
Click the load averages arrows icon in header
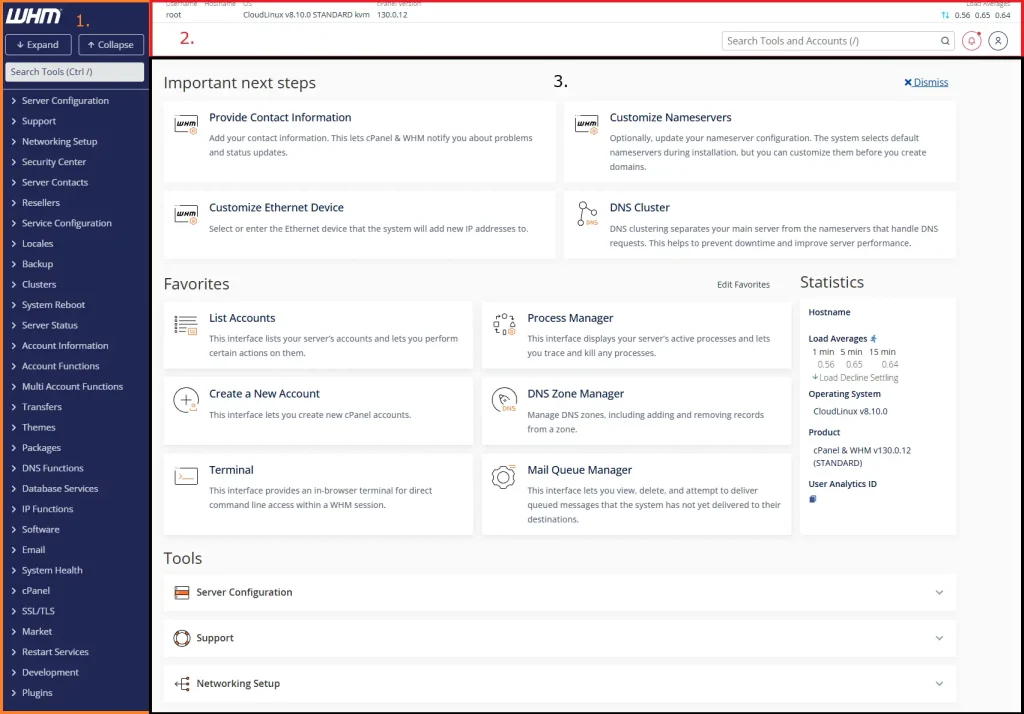point(945,15)
